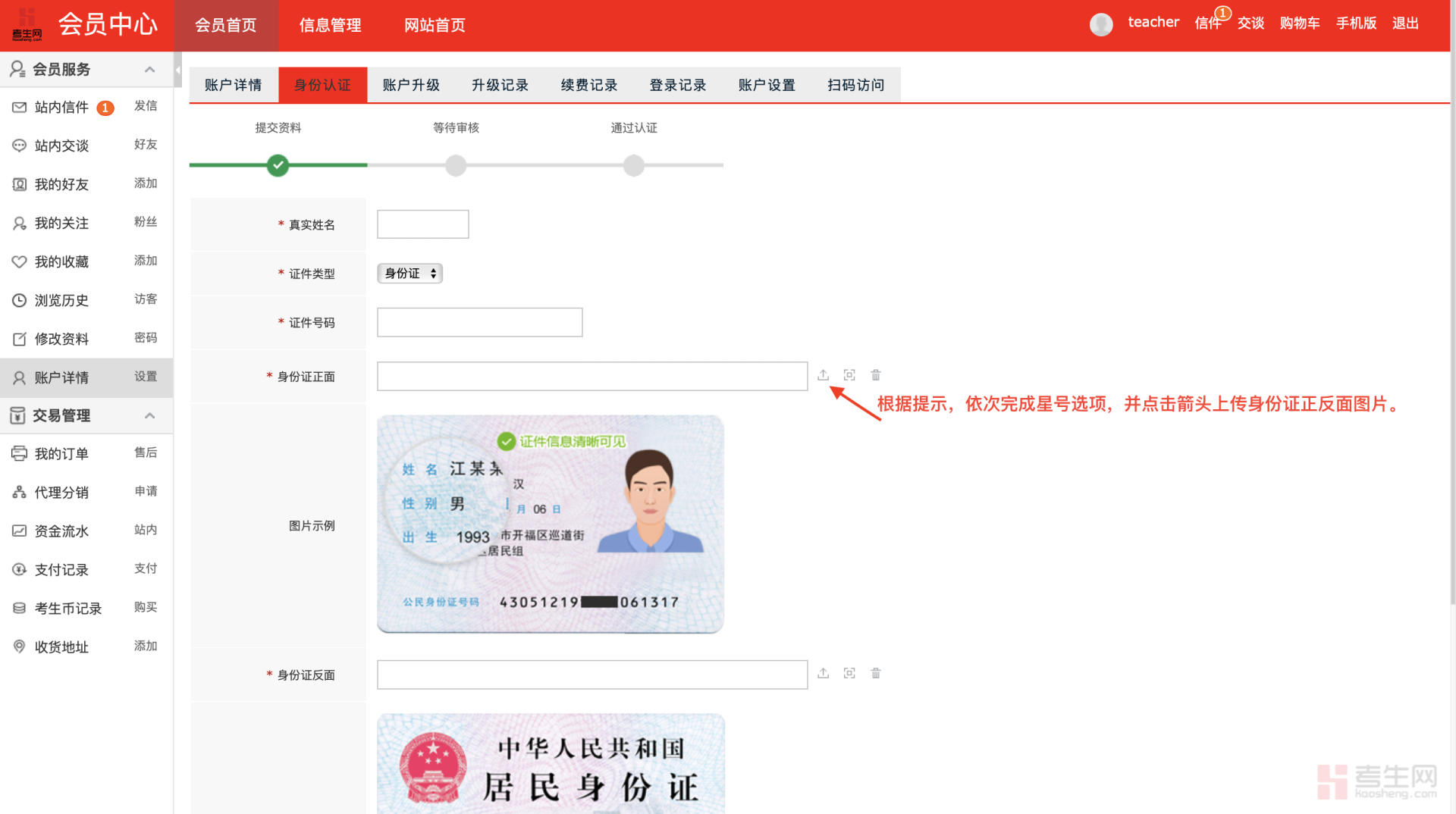Click the 我的收藏 sidebar icon

(x=20, y=261)
